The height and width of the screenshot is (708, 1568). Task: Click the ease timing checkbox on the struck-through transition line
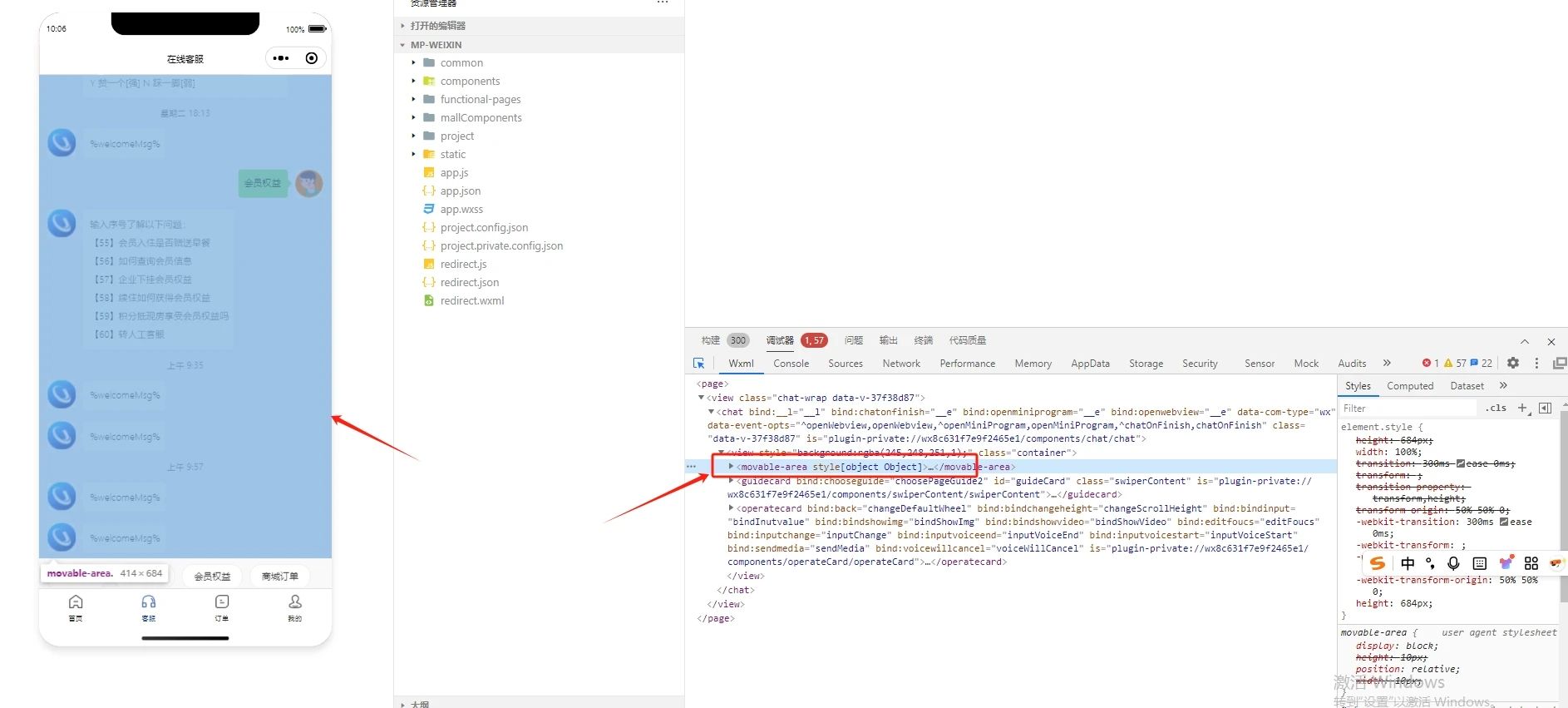pyautogui.click(x=1461, y=463)
